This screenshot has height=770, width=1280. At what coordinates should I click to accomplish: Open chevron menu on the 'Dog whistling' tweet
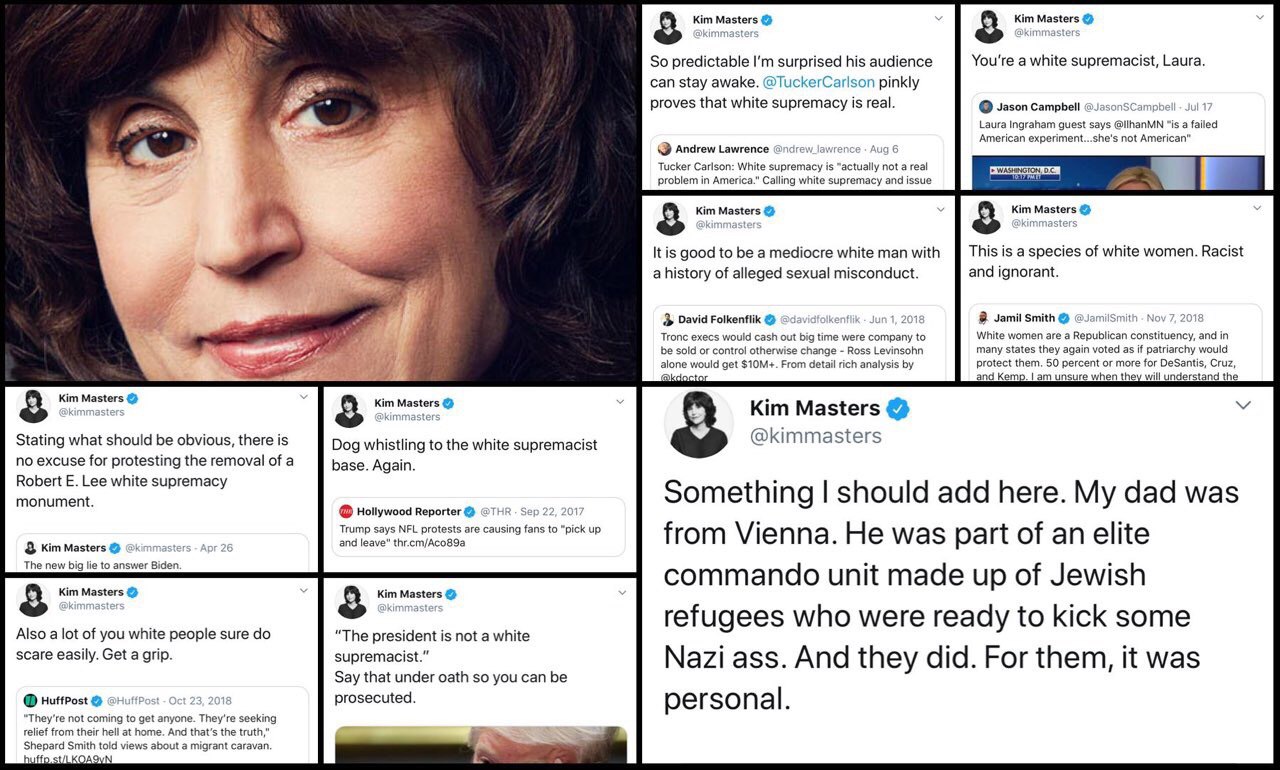[619, 398]
